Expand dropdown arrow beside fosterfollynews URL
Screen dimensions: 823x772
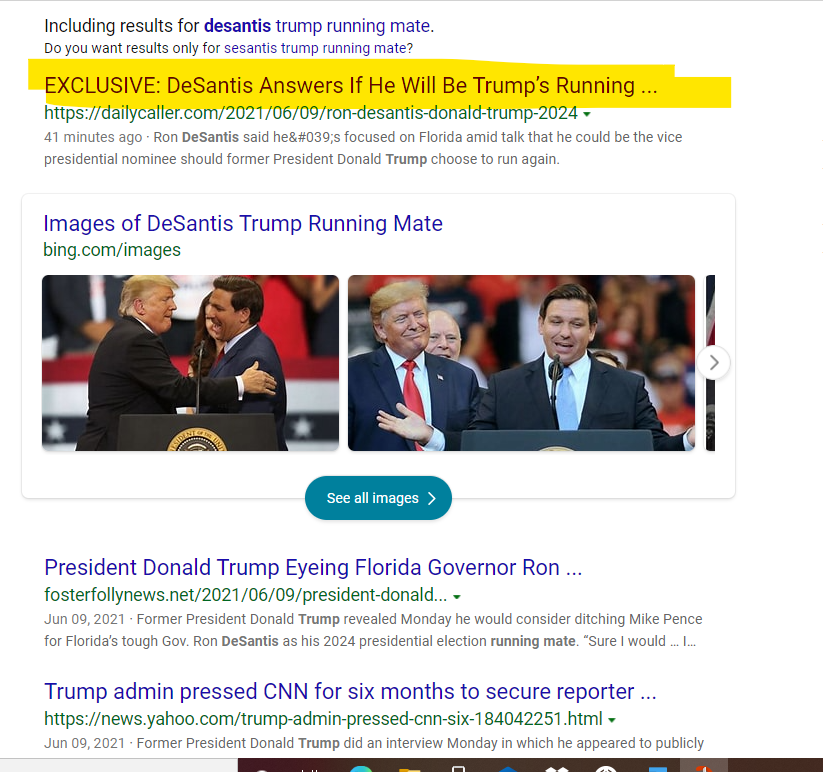(x=457, y=597)
